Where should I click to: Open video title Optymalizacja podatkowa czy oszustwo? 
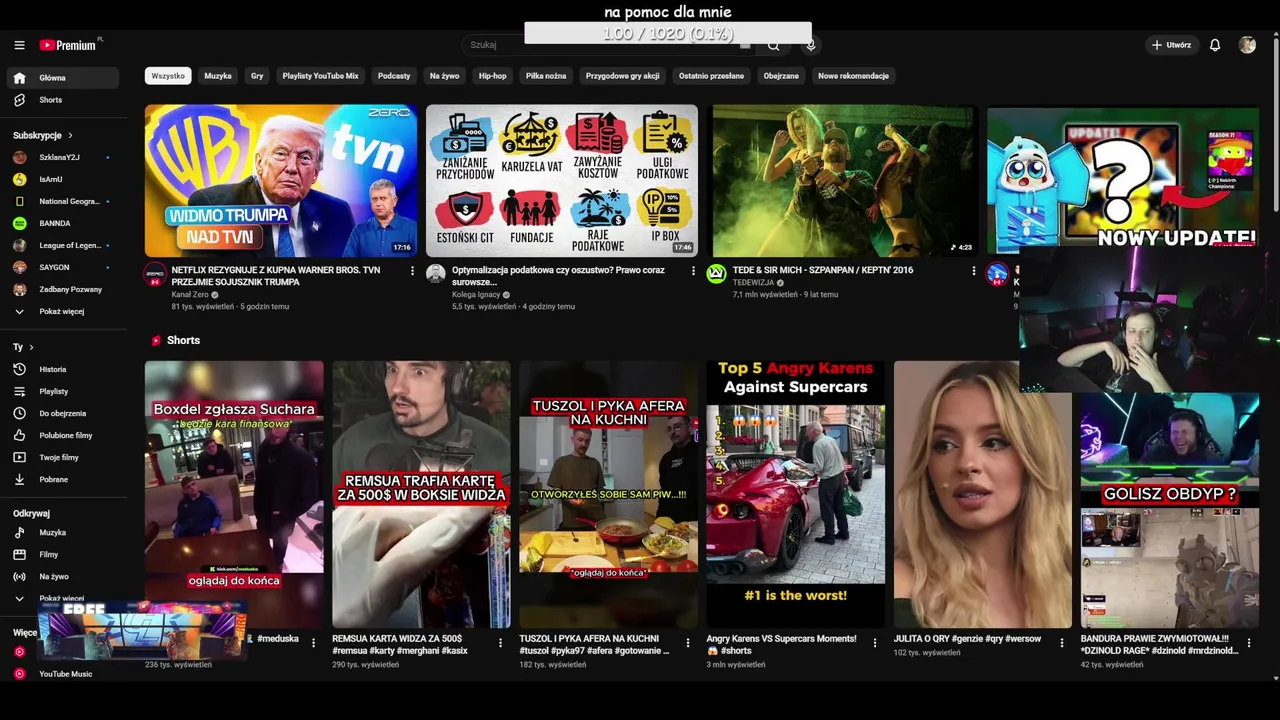(x=558, y=276)
